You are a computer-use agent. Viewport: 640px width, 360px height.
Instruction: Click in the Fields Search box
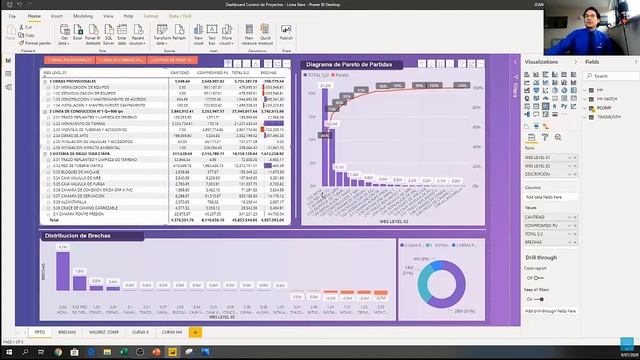(x=611, y=76)
